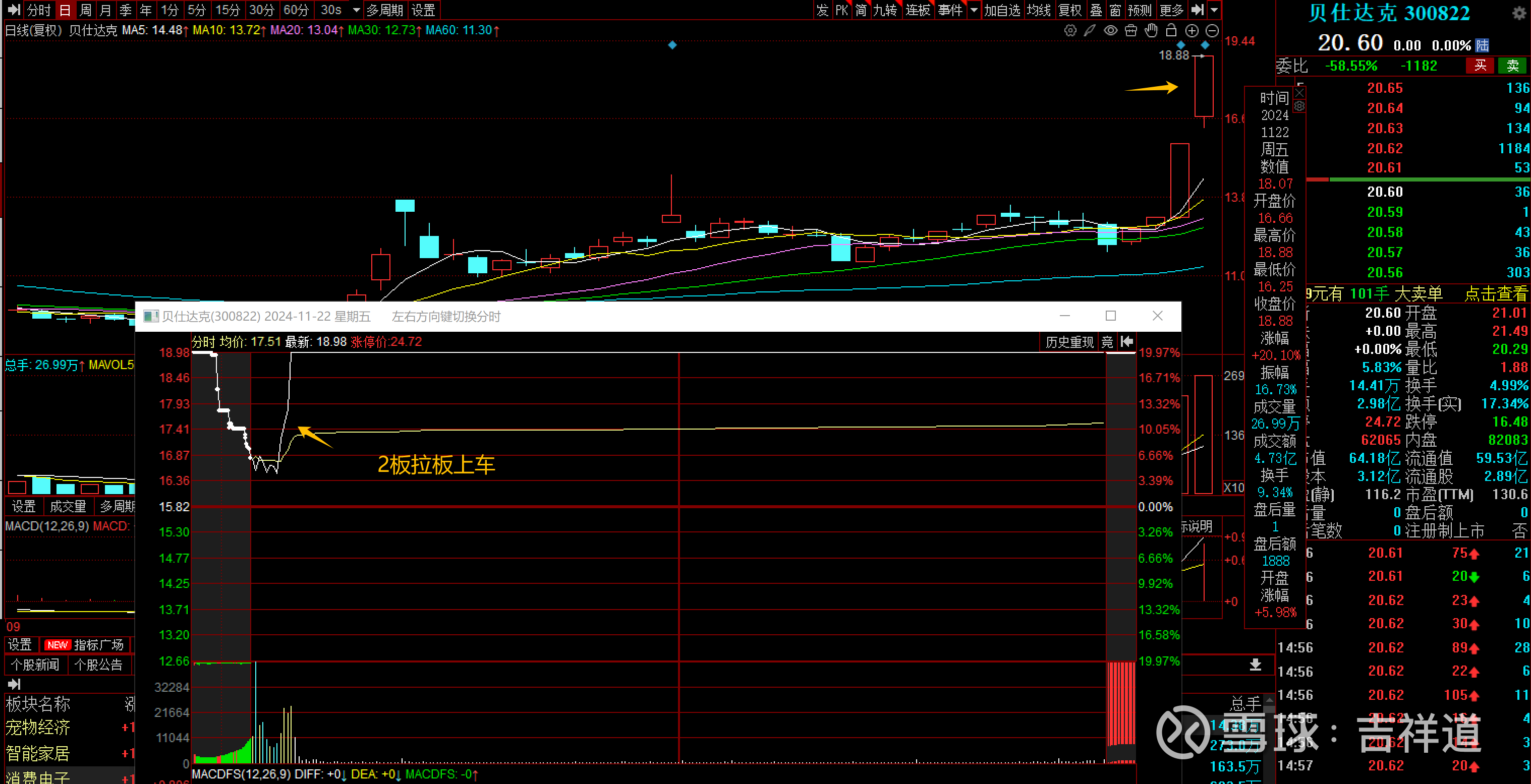Switch to 5分 minute chart
Viewport: 1531px width, 784px height.
pos(197,10)
